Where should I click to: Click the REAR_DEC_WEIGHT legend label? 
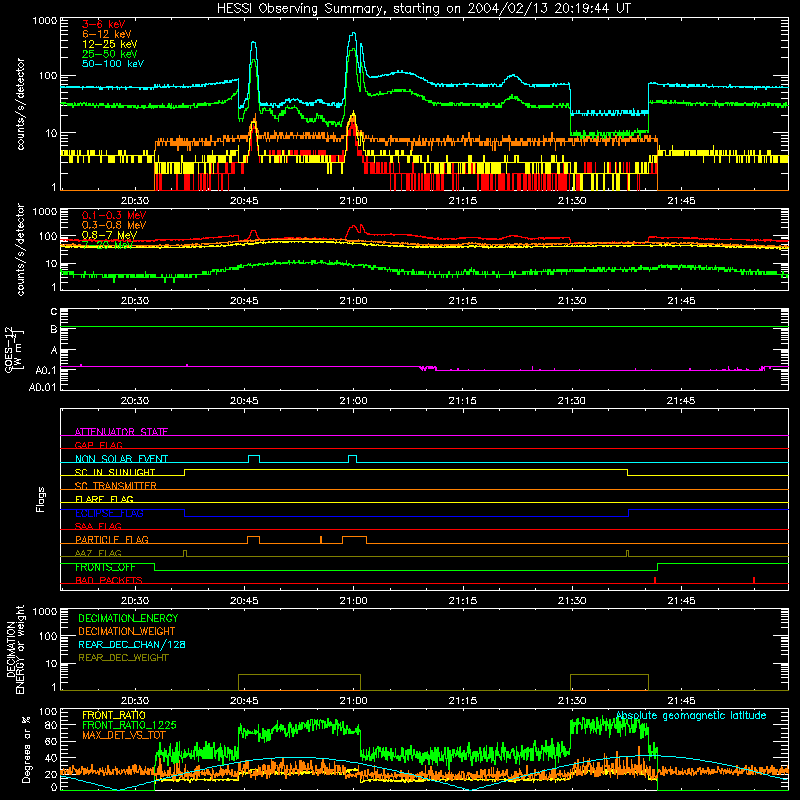[123, 658]
